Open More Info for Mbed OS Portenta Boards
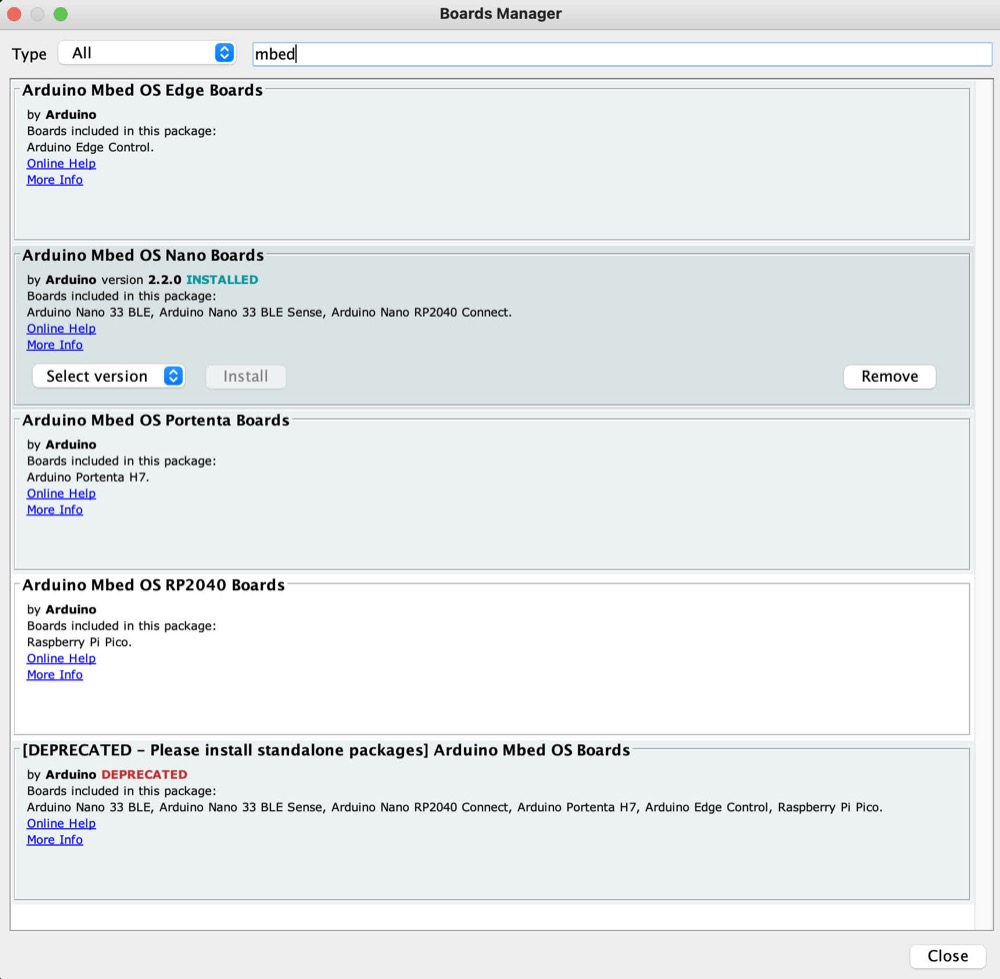This screenshot has height=979, width=1000. point(55,510)
